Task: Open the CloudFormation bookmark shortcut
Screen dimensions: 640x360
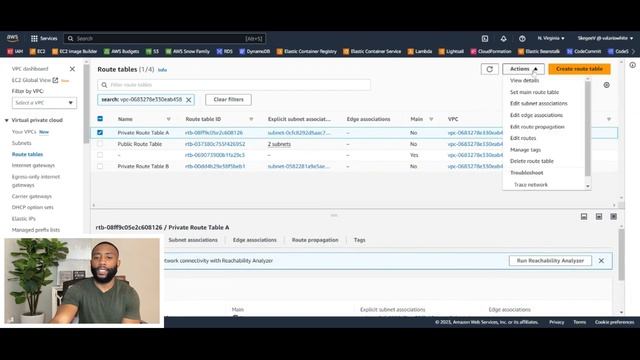Action: (x=491, y=51)
